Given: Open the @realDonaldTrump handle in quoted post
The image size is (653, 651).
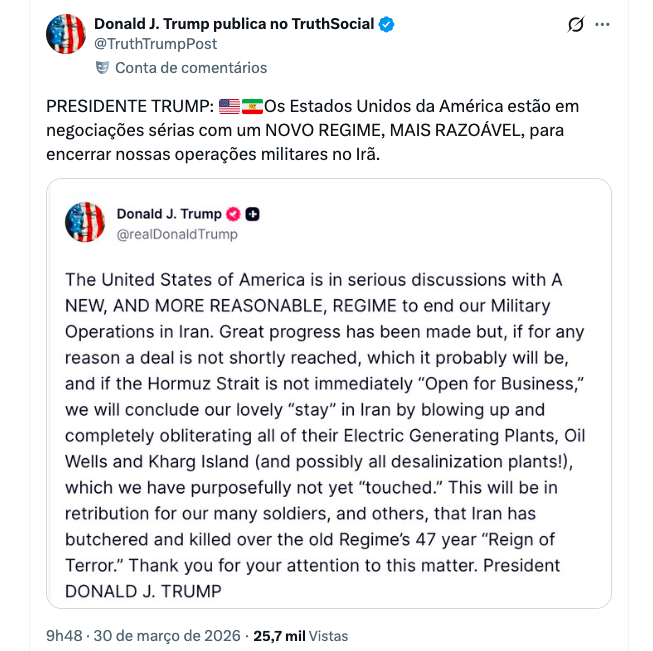Looking at the screenshot, I should pos(177,234).
